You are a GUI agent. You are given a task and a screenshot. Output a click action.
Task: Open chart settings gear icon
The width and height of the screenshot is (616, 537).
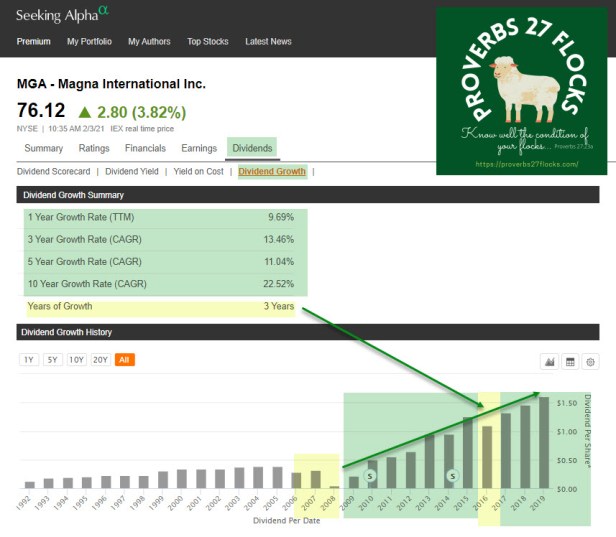click(591, 361)
